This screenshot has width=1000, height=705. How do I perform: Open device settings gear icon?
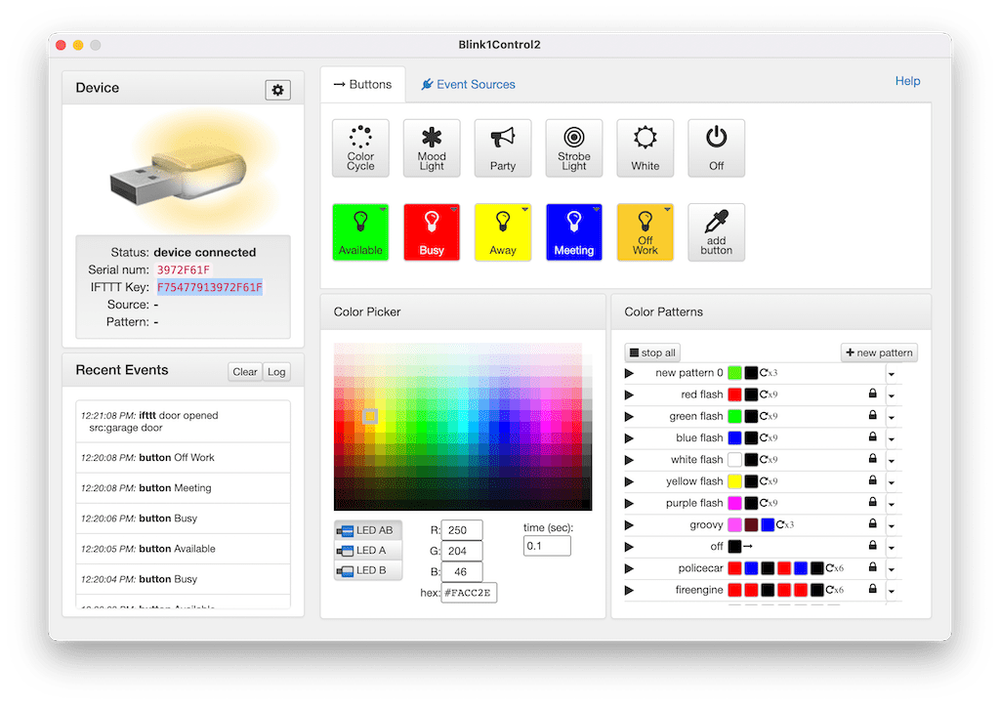tap(277, 90)
